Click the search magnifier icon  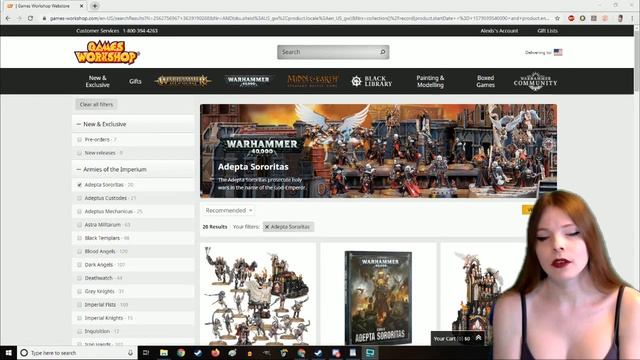tap(382, 52)
